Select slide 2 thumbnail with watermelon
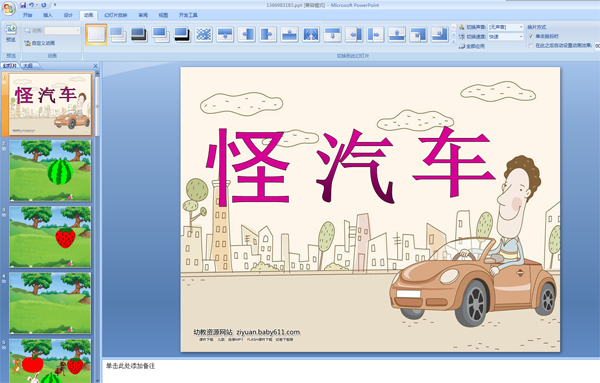The image size is (600, 383). click(50, 171)
